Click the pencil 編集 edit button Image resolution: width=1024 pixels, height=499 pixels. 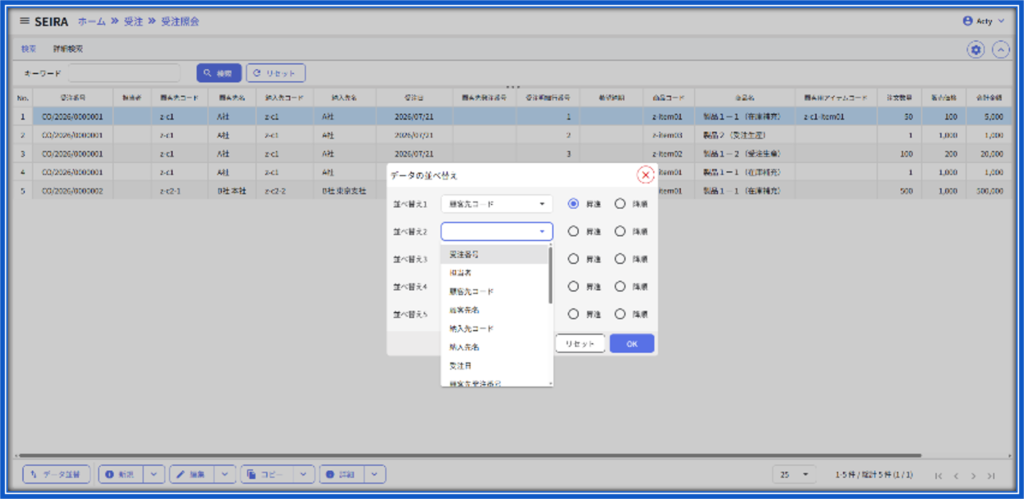click(x=189, y=474)
